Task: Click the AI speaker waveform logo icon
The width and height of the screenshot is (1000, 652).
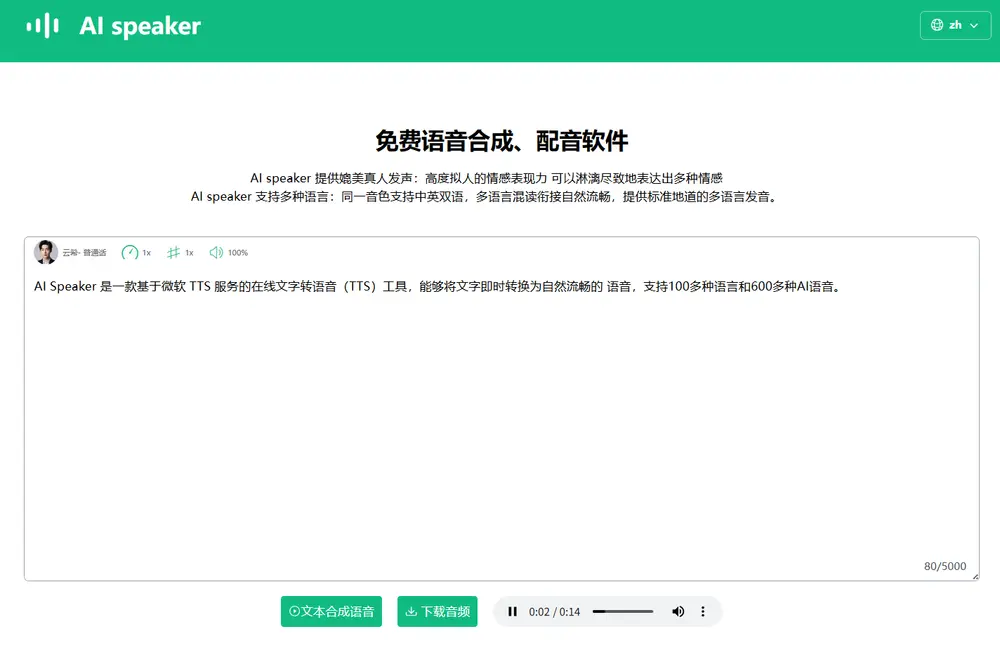Action: [x=42, y=26]
